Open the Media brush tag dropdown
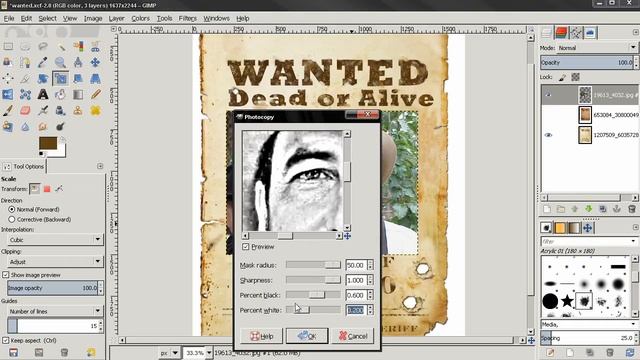Image resolution: width=640 pixels, height=360 pixels. pos(589,324)
